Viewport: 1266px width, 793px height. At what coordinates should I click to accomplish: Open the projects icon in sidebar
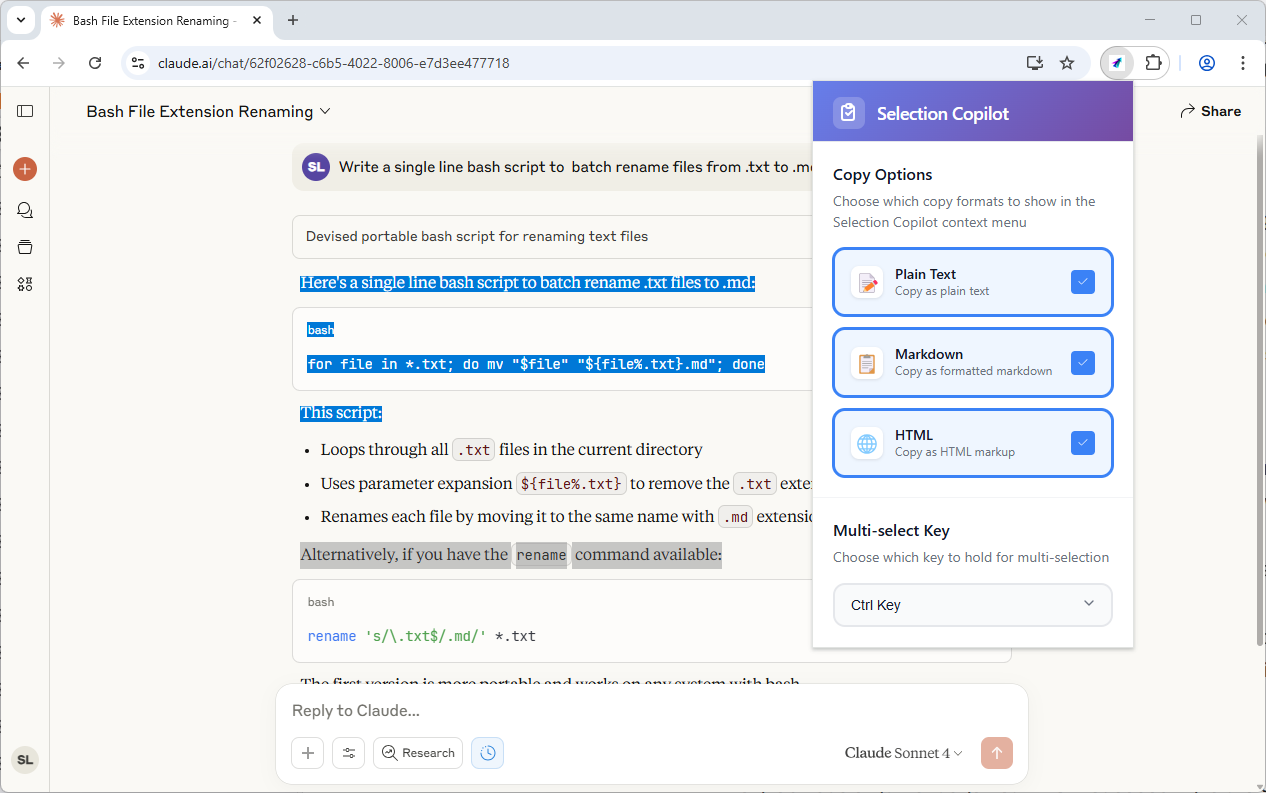coord(25,247)
